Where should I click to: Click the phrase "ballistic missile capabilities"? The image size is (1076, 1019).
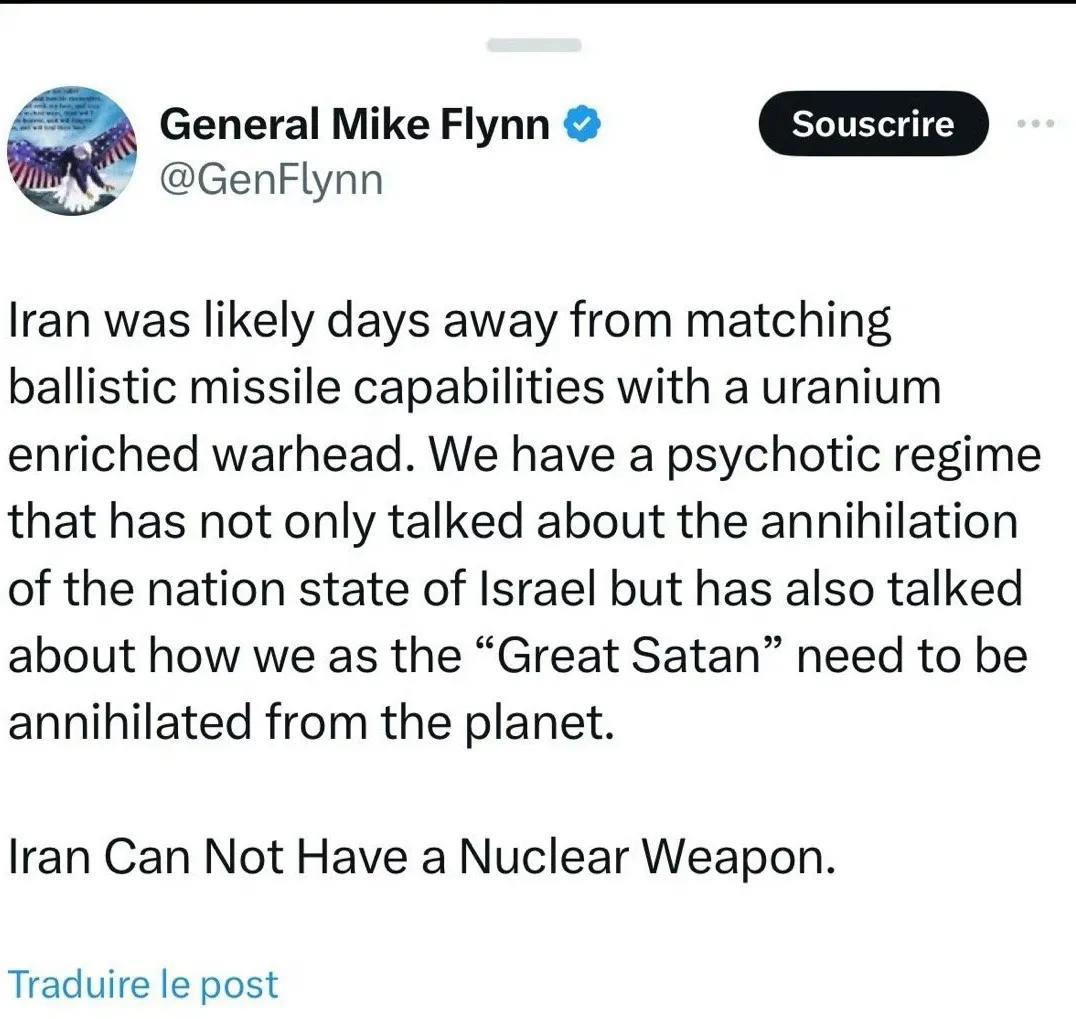click(x=307, y=387)
